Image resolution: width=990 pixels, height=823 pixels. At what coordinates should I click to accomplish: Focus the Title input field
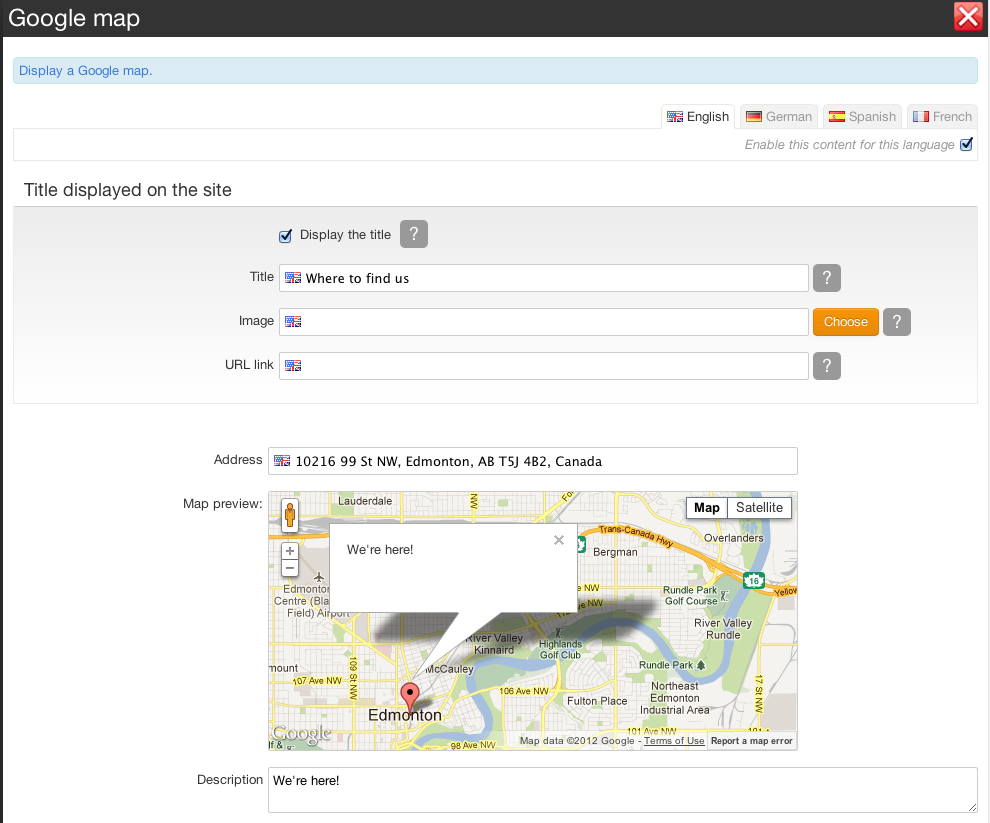(544, 278)
